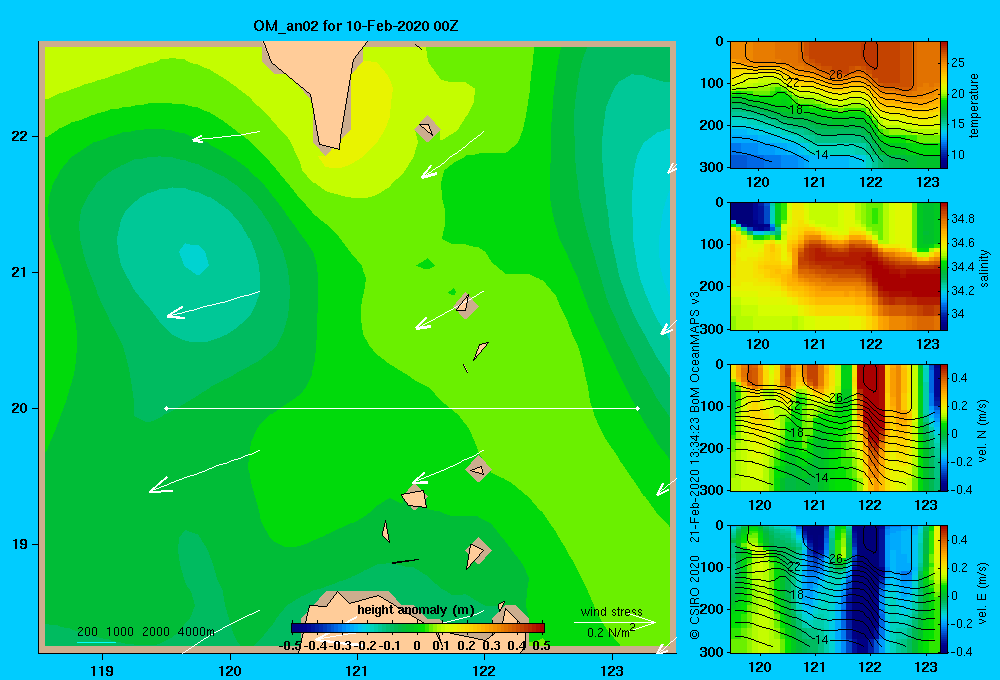Click the salinity color scale bar
Image resolution: width=1000 pixels, height=680 pixels.
tap(944, 267)
